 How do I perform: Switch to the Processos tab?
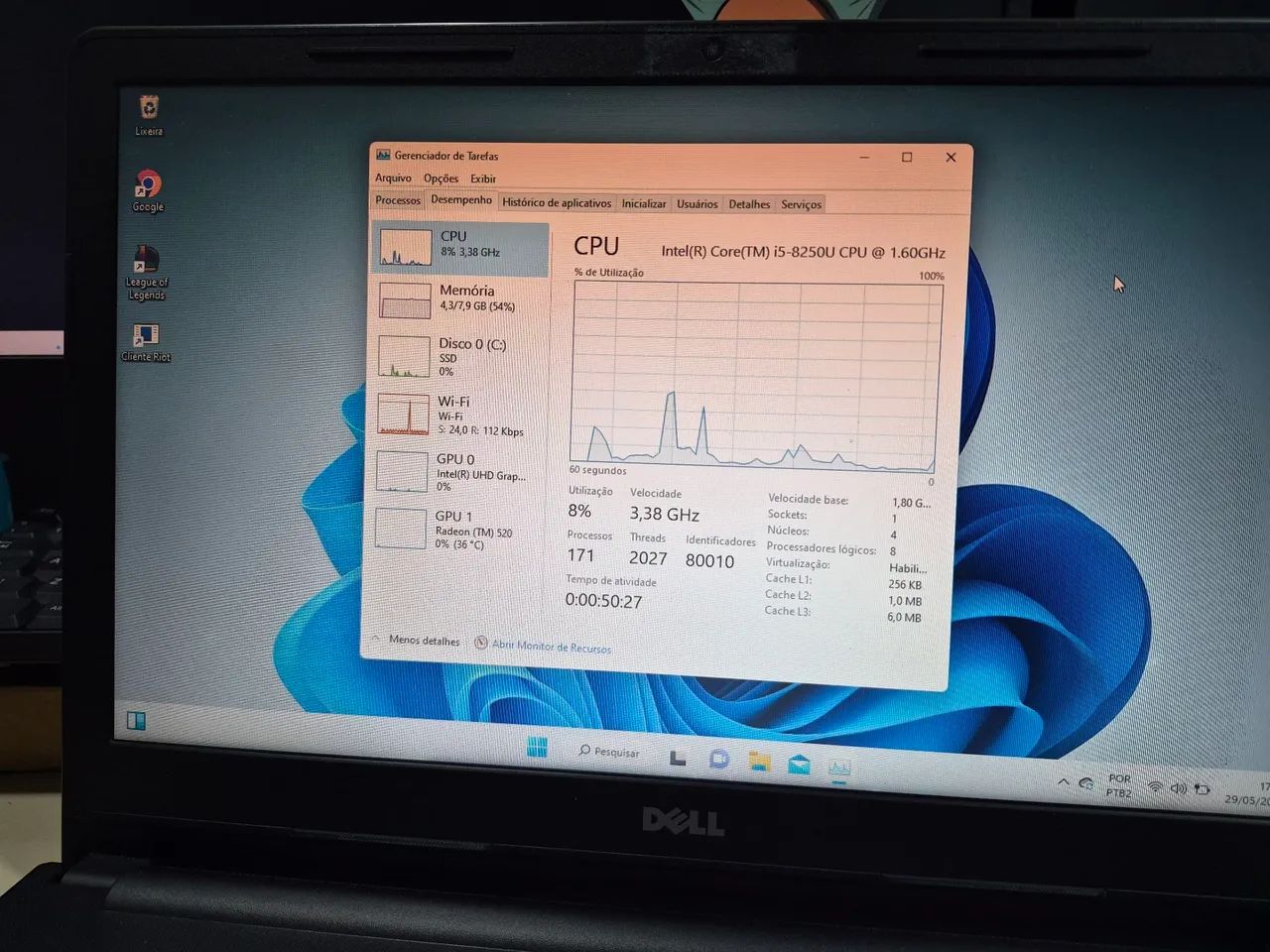(x=397, y=200)
